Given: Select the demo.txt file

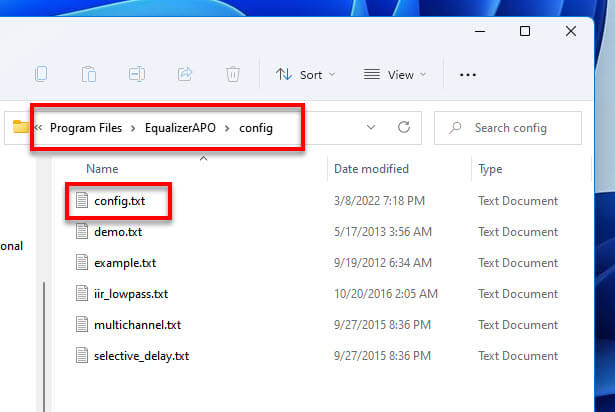Looking at the screenshot, I should (x=118, y=232).
